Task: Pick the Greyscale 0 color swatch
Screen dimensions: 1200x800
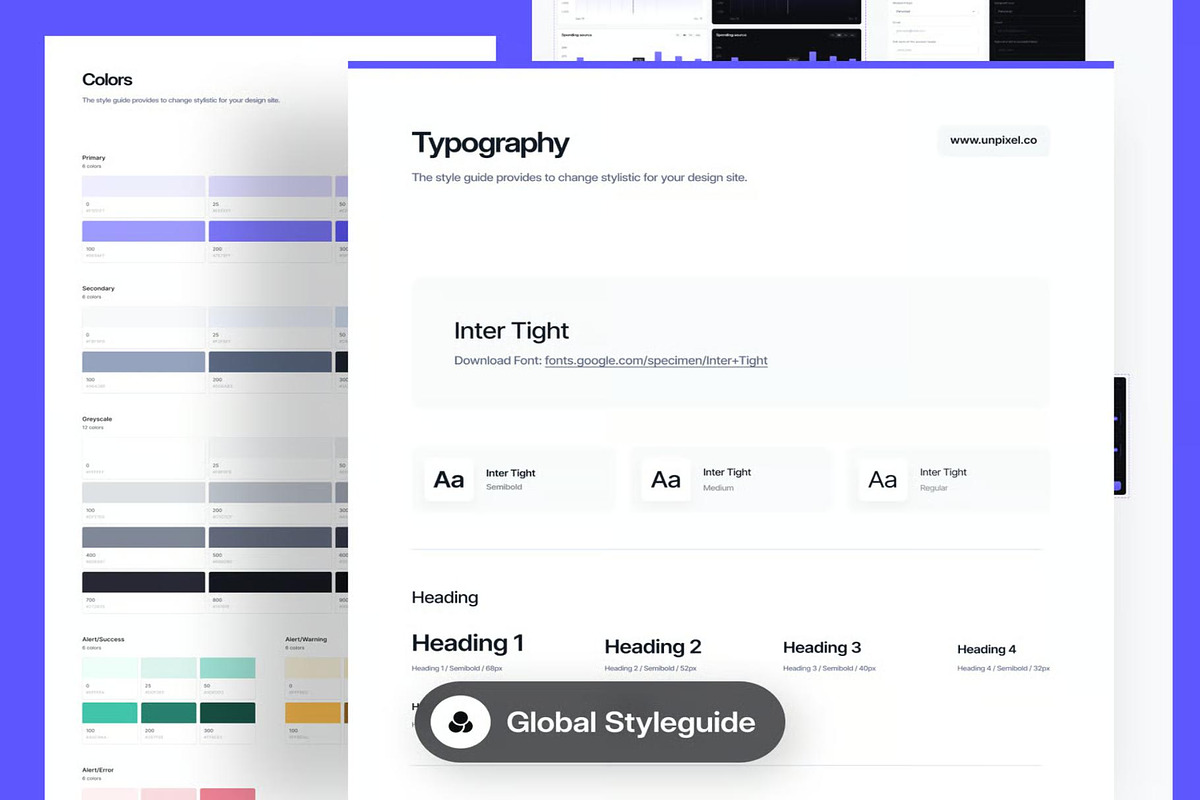Action: pos(144,448)
